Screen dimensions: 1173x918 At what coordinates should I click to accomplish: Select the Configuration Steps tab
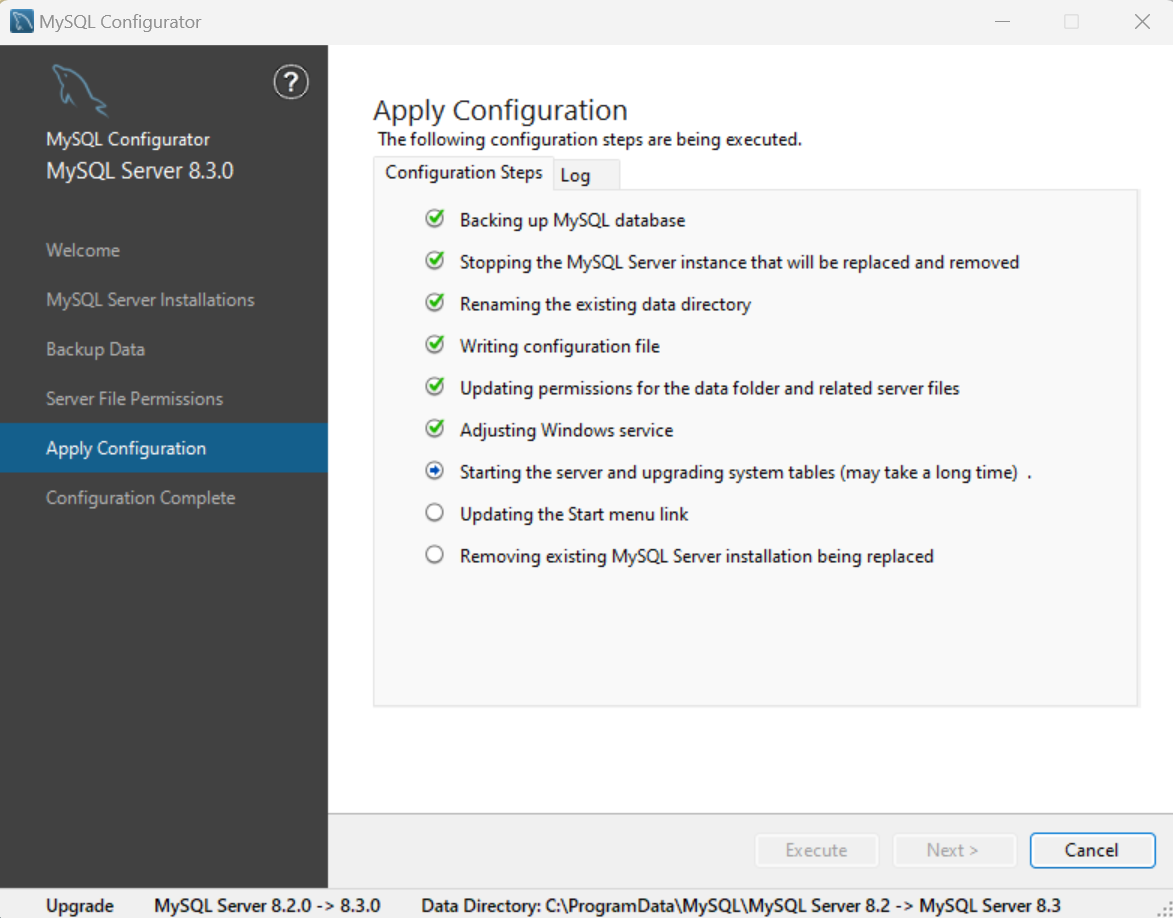click(x=463, y=172)
